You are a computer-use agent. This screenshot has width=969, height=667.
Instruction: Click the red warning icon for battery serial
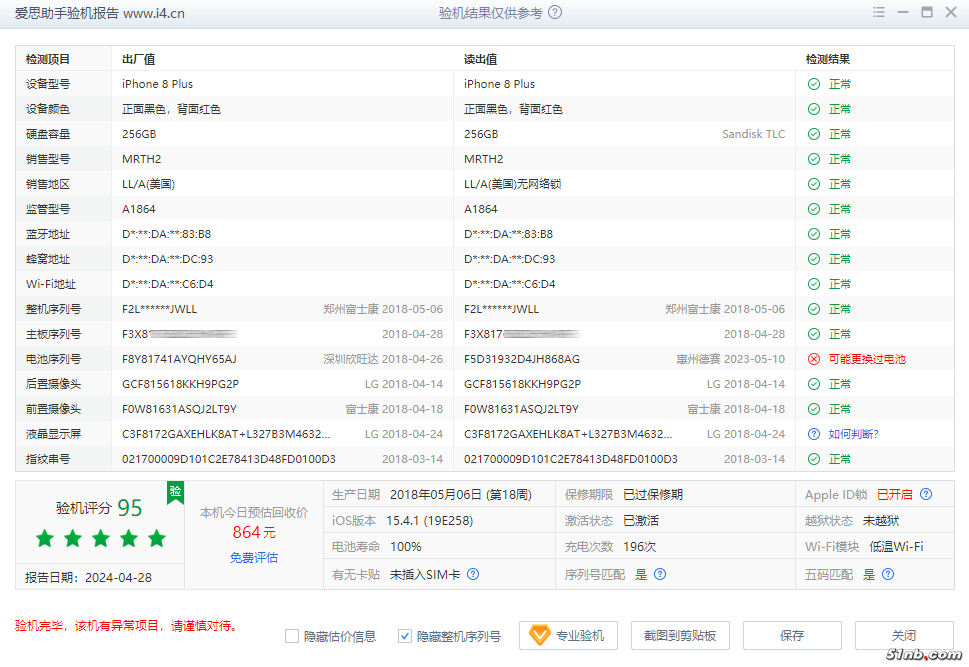click(814, 359)
